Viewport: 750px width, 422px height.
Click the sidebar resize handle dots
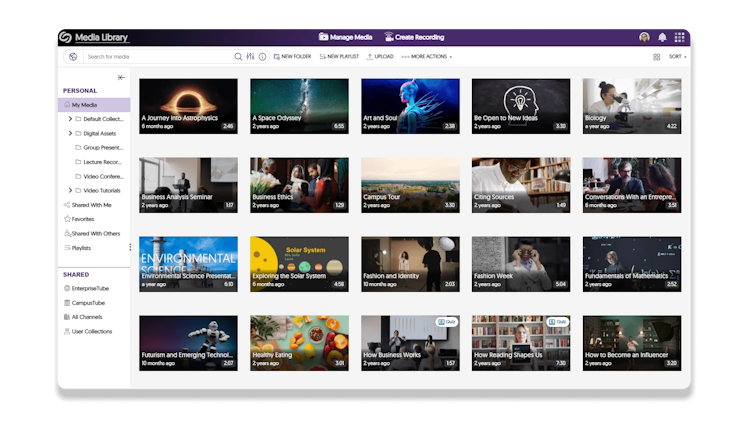coord(130,247)
